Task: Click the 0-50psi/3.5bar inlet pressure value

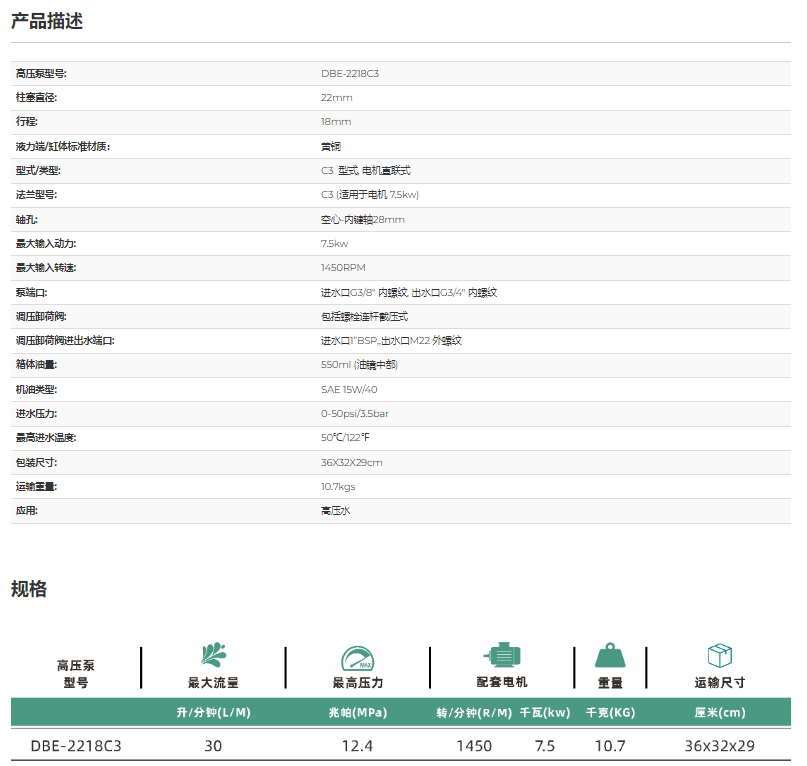Action: 354,414
